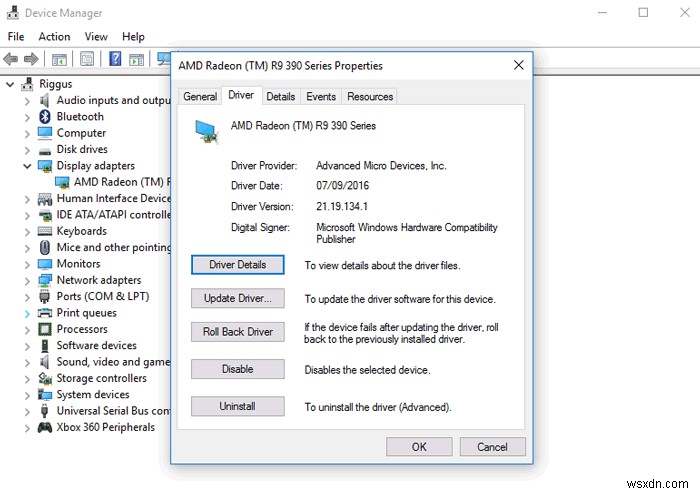The width and height of the screenshot is (700, 494).
Task: Click the Update Driver button
Action: tap(238, 298)
